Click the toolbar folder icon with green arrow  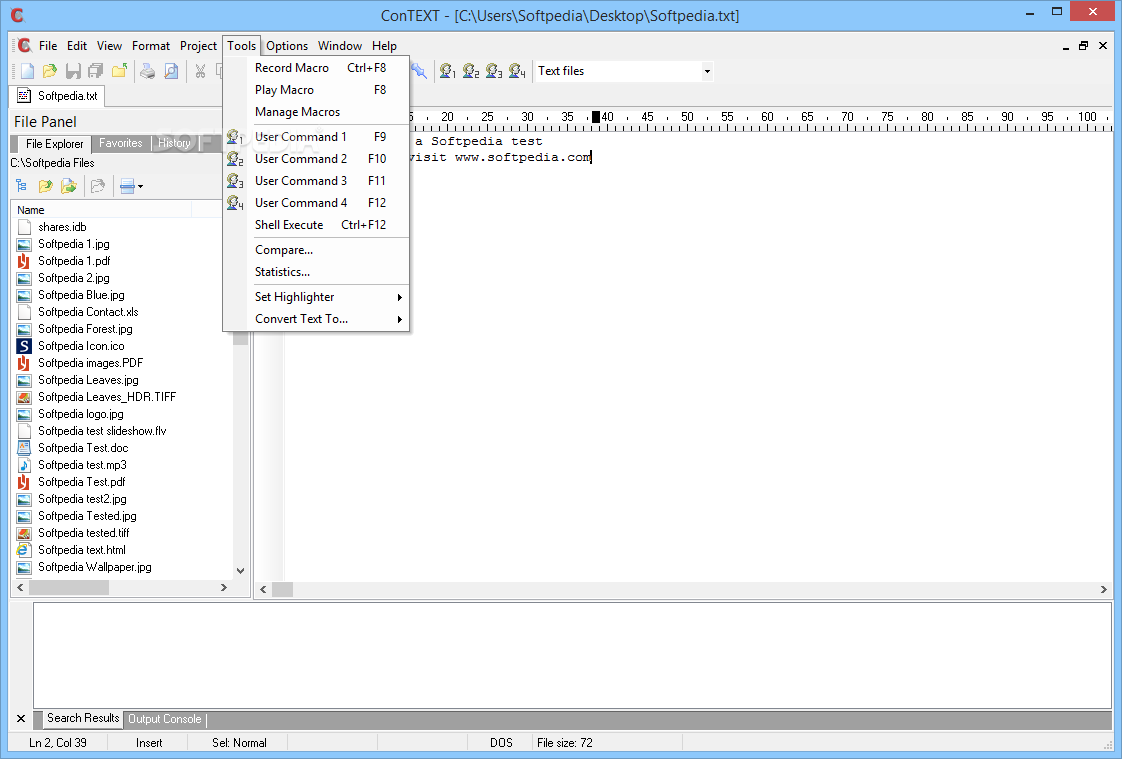119,71
